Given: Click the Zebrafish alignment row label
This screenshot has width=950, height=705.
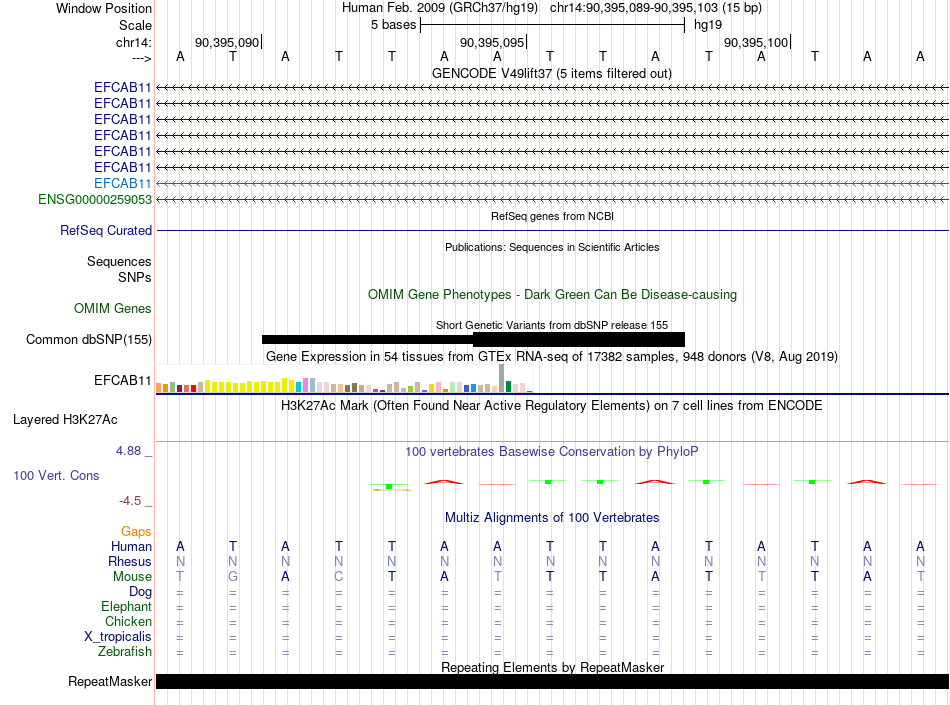Looking at the screenshot, I should pyautogui.click(x=125, y=652).
